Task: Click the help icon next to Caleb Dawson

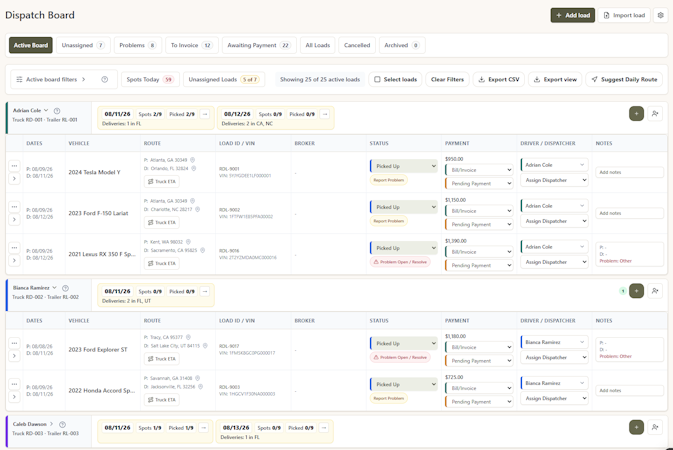Action: click(62, 424)
